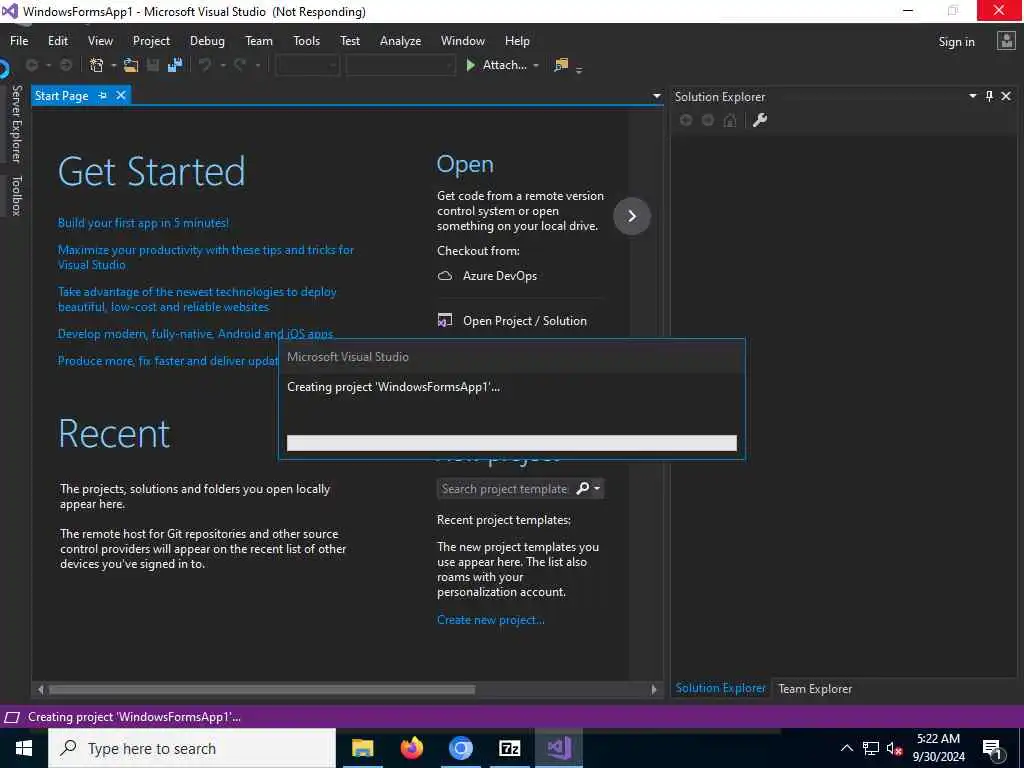Viewport: 1024px width, 768px height.
Task: Click the status bar task icon
Action: (12, 717)
